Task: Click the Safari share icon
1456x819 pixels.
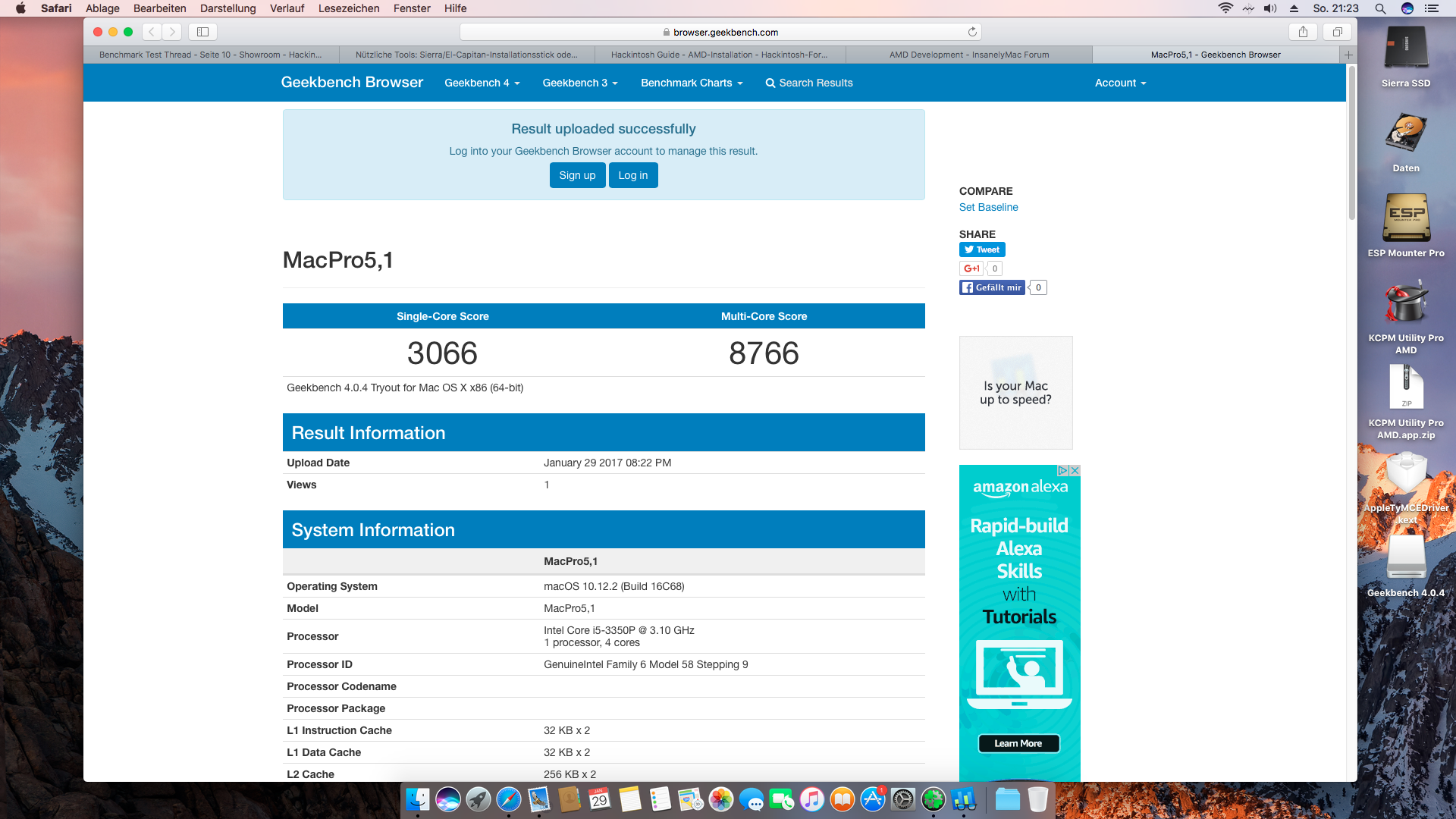Action: coord(1303,32)
